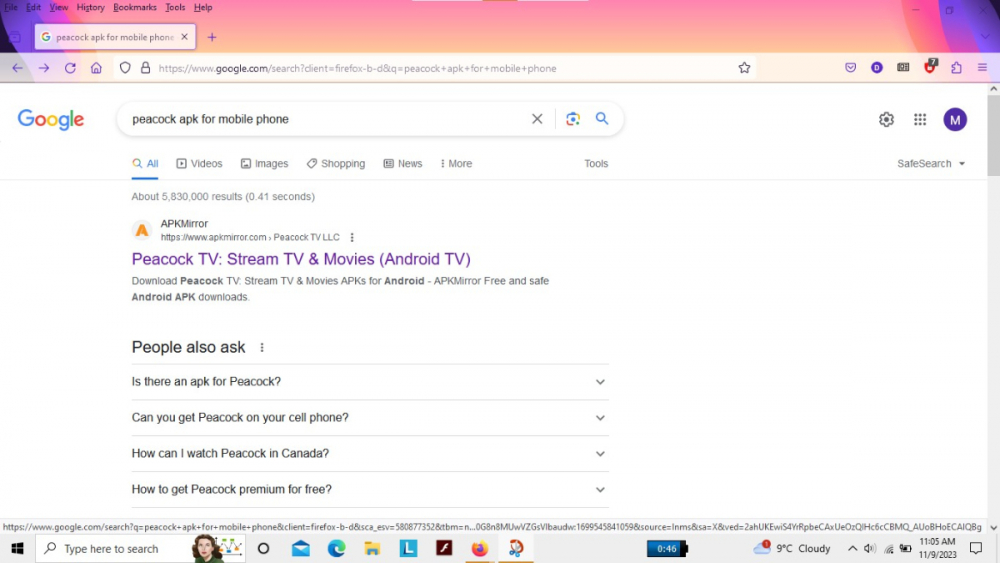Image resolution: width=1000 pixels, height=563 pixels.
Task: Open the History menu
Action: point(91,7)
